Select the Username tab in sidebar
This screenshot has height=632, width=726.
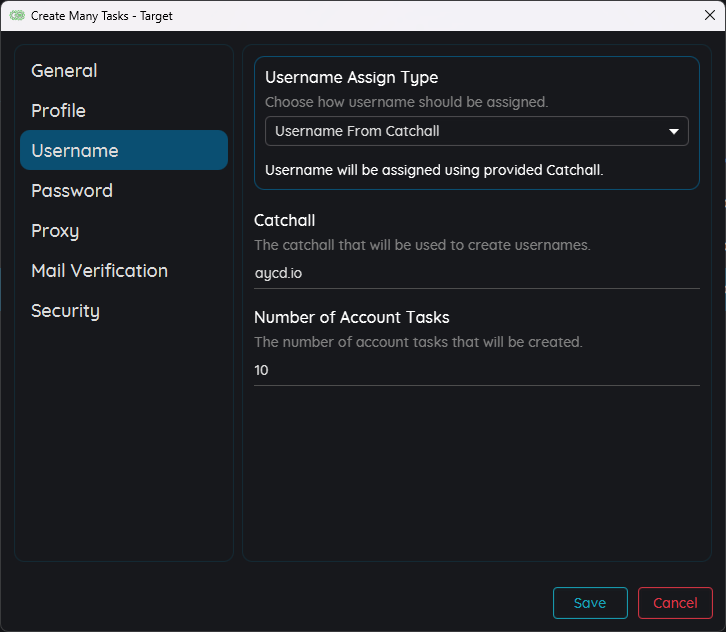tap(124, 151)
